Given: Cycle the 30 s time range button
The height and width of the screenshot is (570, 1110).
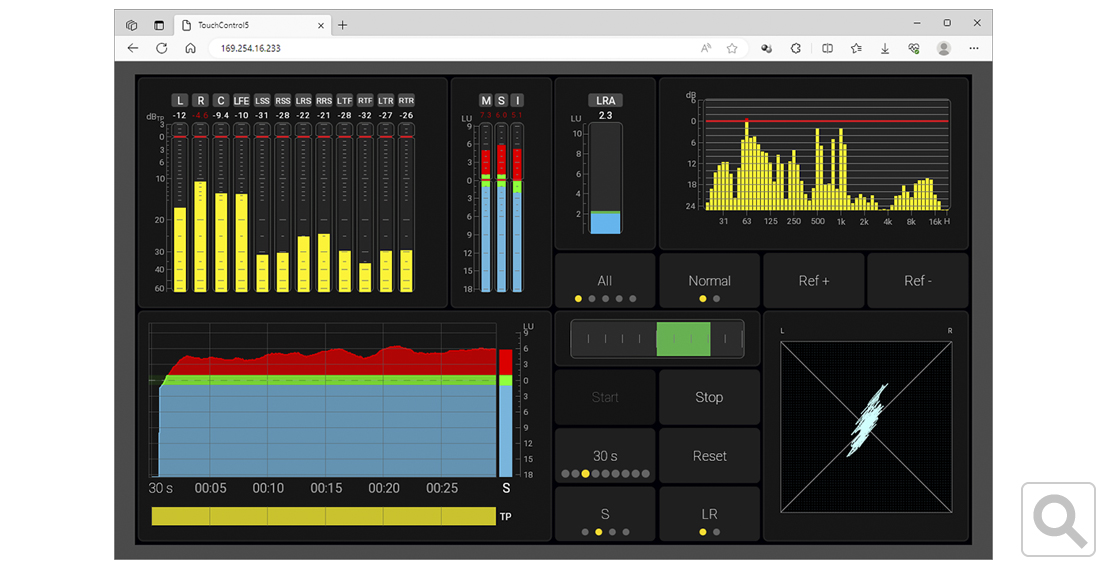Looking at the screenshot, I should [605, 456].
